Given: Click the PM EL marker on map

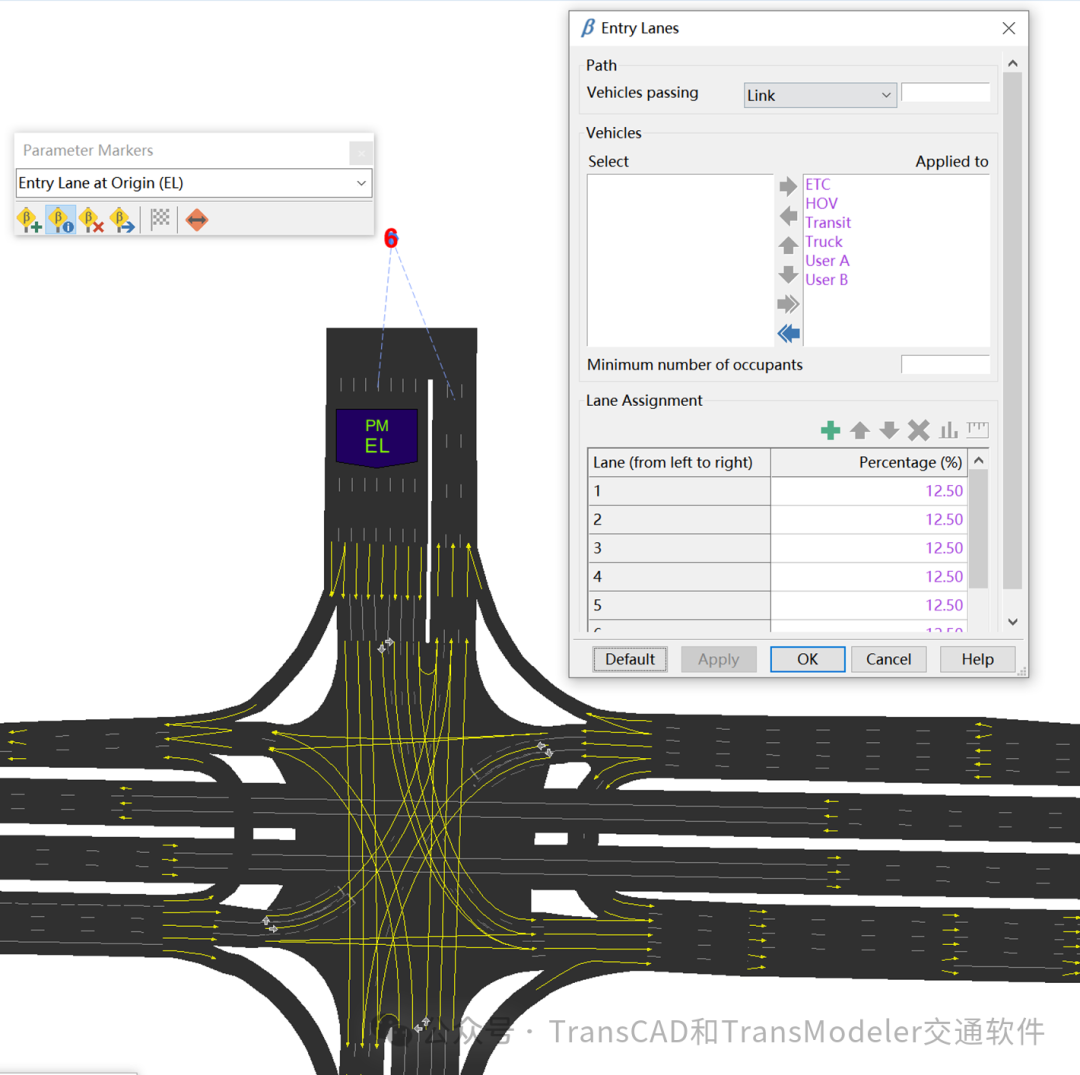Looking at the screenshot, I should pyautogui.click(x=377, y=437).
